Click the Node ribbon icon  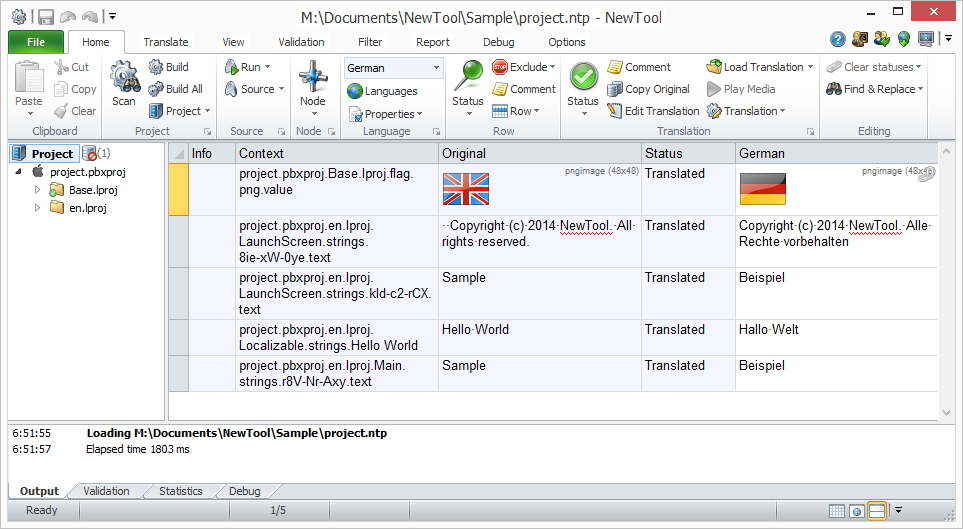click(313, 76)
